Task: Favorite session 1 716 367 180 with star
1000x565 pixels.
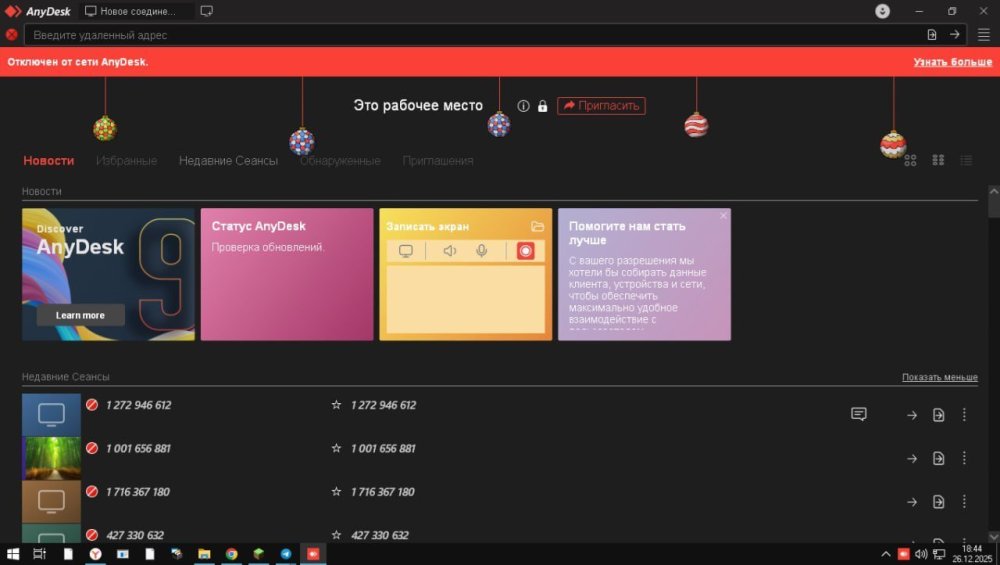Action: pos(336,492)
